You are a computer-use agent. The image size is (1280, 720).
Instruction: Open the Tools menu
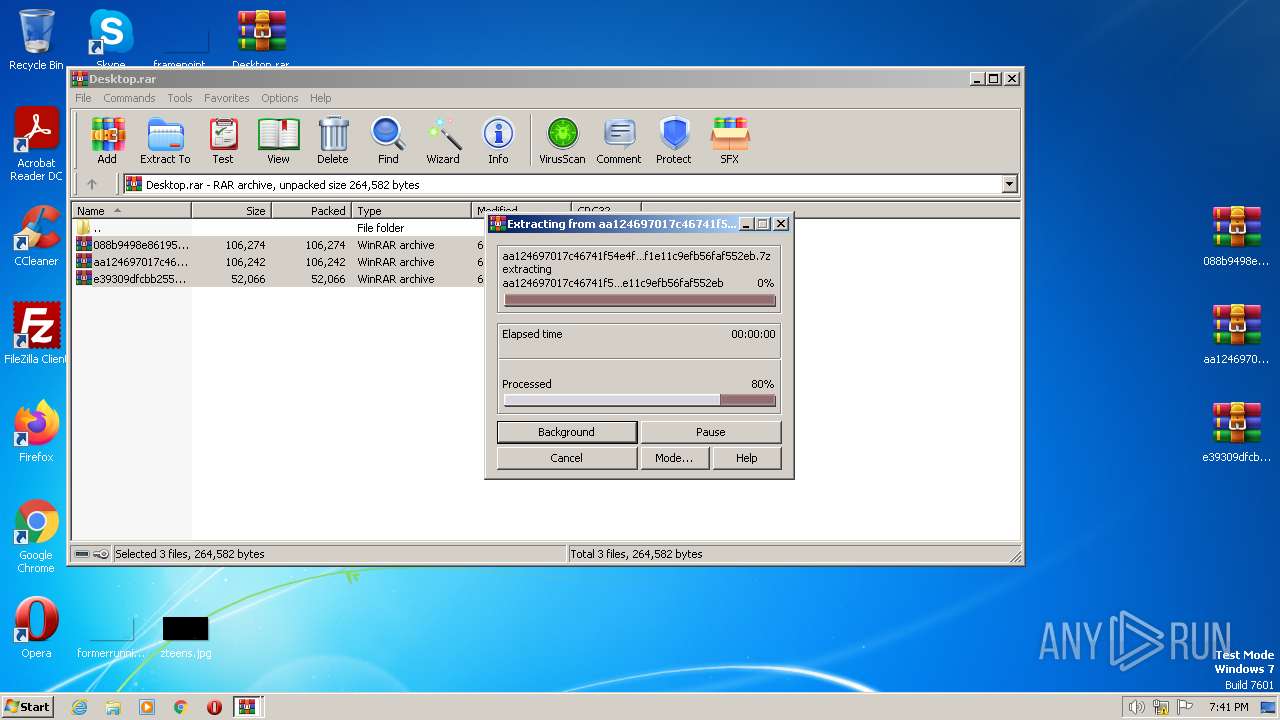[x=180, y=98]
